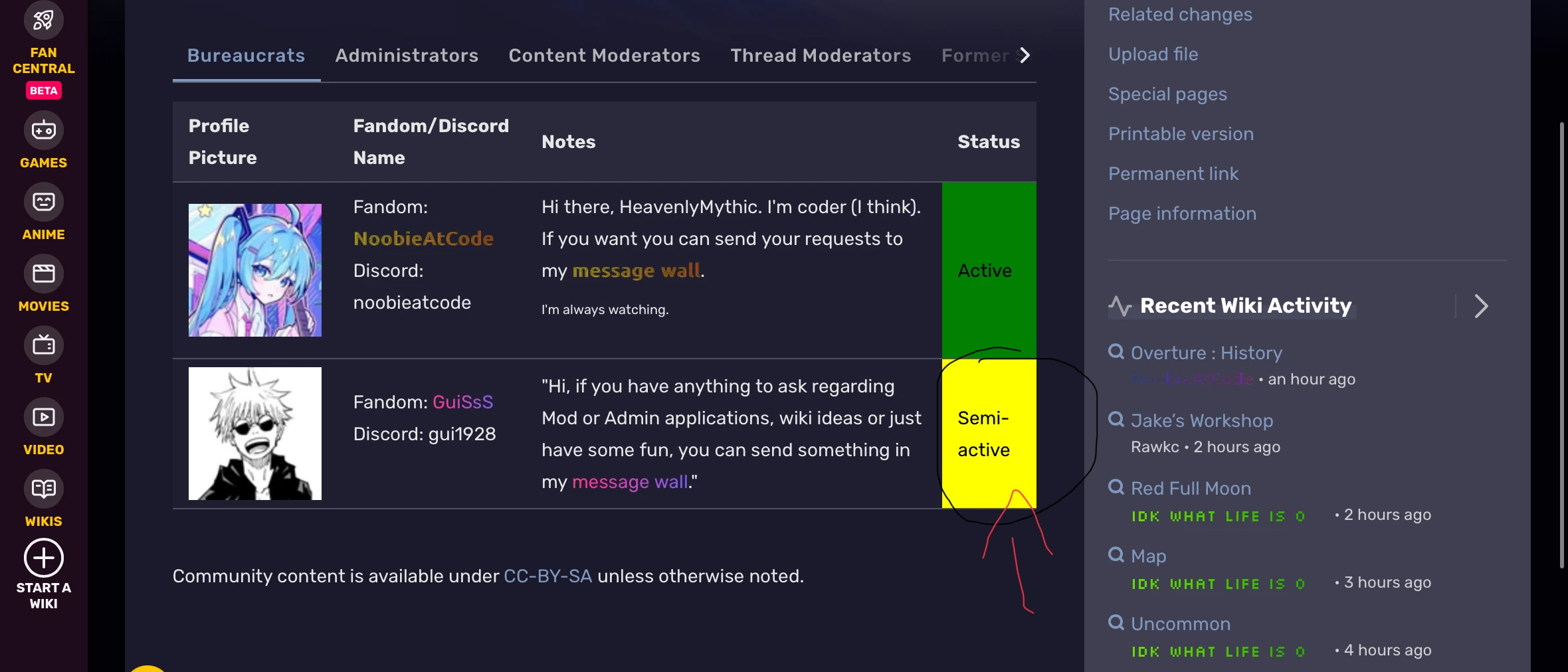Select the TV icon in sidebar
The height and width of the screenshot is (672, 1568).
[44, 345]
